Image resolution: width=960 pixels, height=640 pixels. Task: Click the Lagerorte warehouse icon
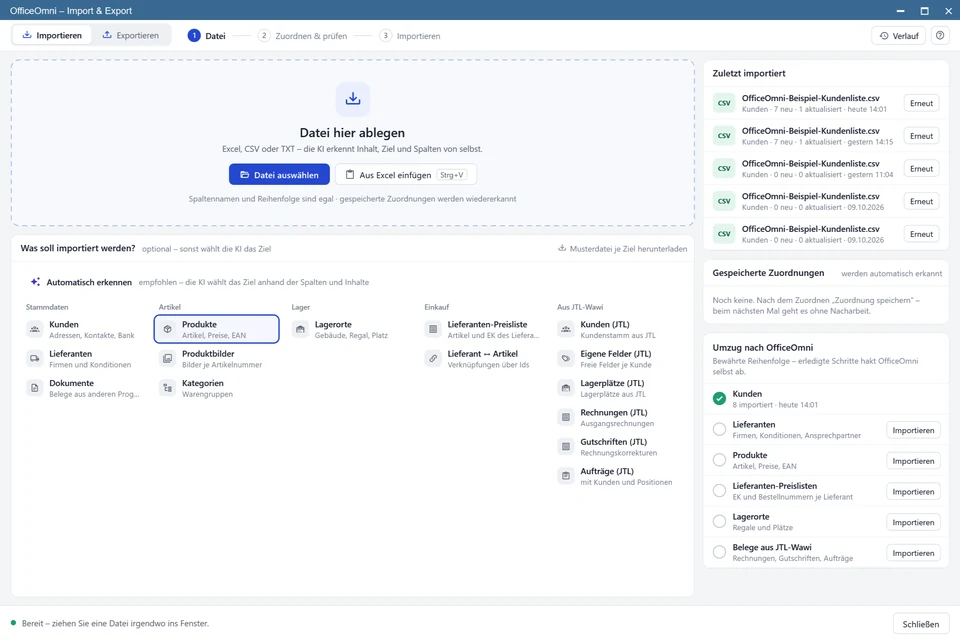300,329
